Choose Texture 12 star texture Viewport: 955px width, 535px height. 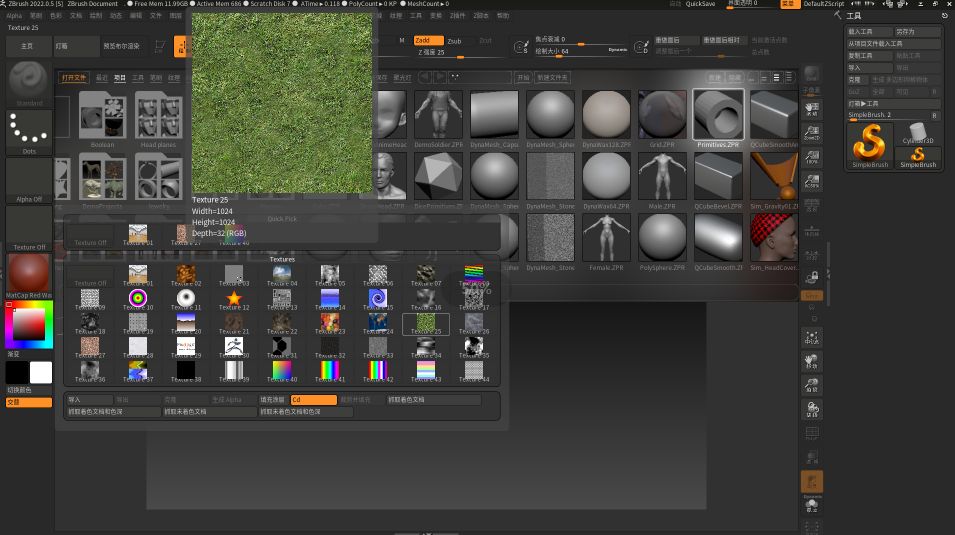click(234, 300)
